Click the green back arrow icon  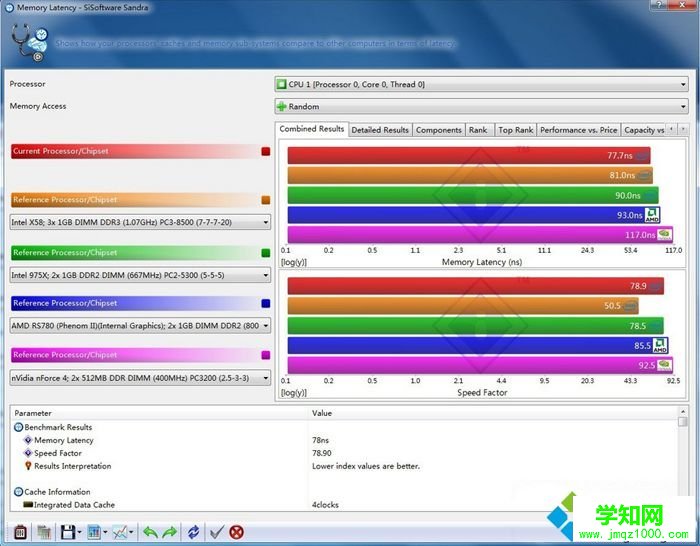click(150, 532)
